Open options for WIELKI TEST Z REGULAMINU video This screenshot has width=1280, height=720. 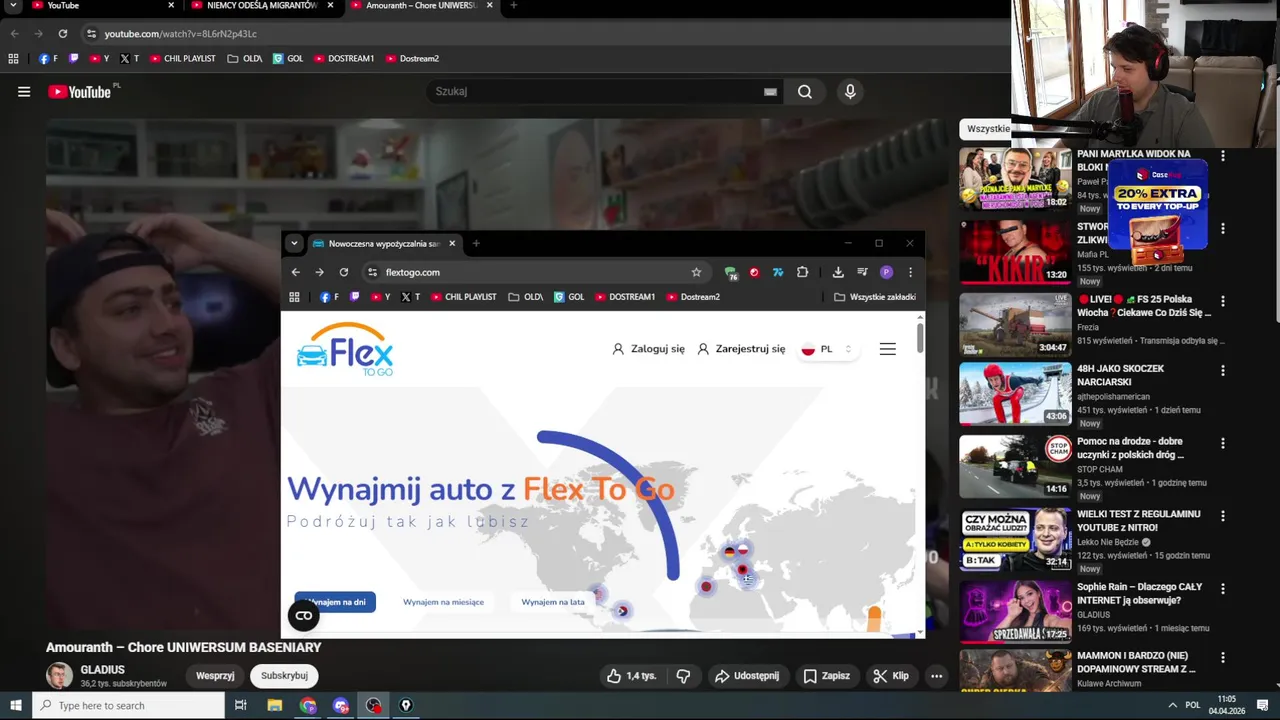[1222, 516]
